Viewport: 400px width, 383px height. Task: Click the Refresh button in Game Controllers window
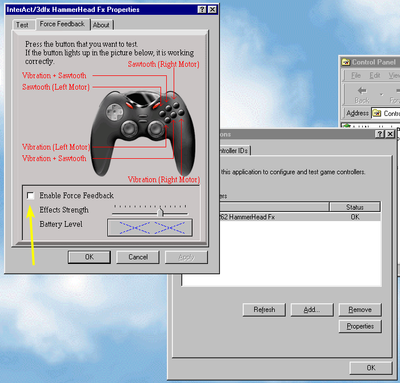click(264, 310)
